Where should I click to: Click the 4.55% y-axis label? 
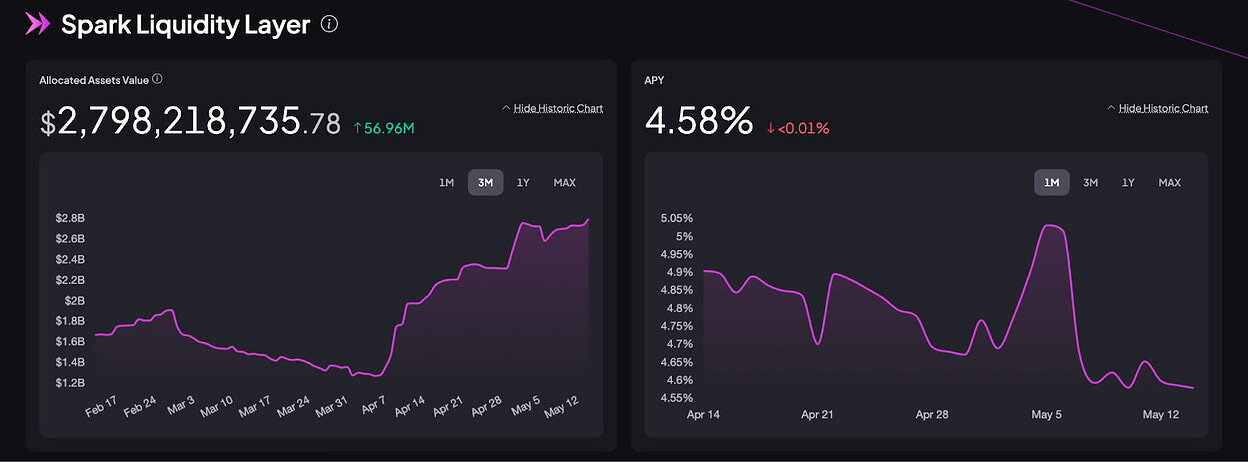(x=677, y=398)
